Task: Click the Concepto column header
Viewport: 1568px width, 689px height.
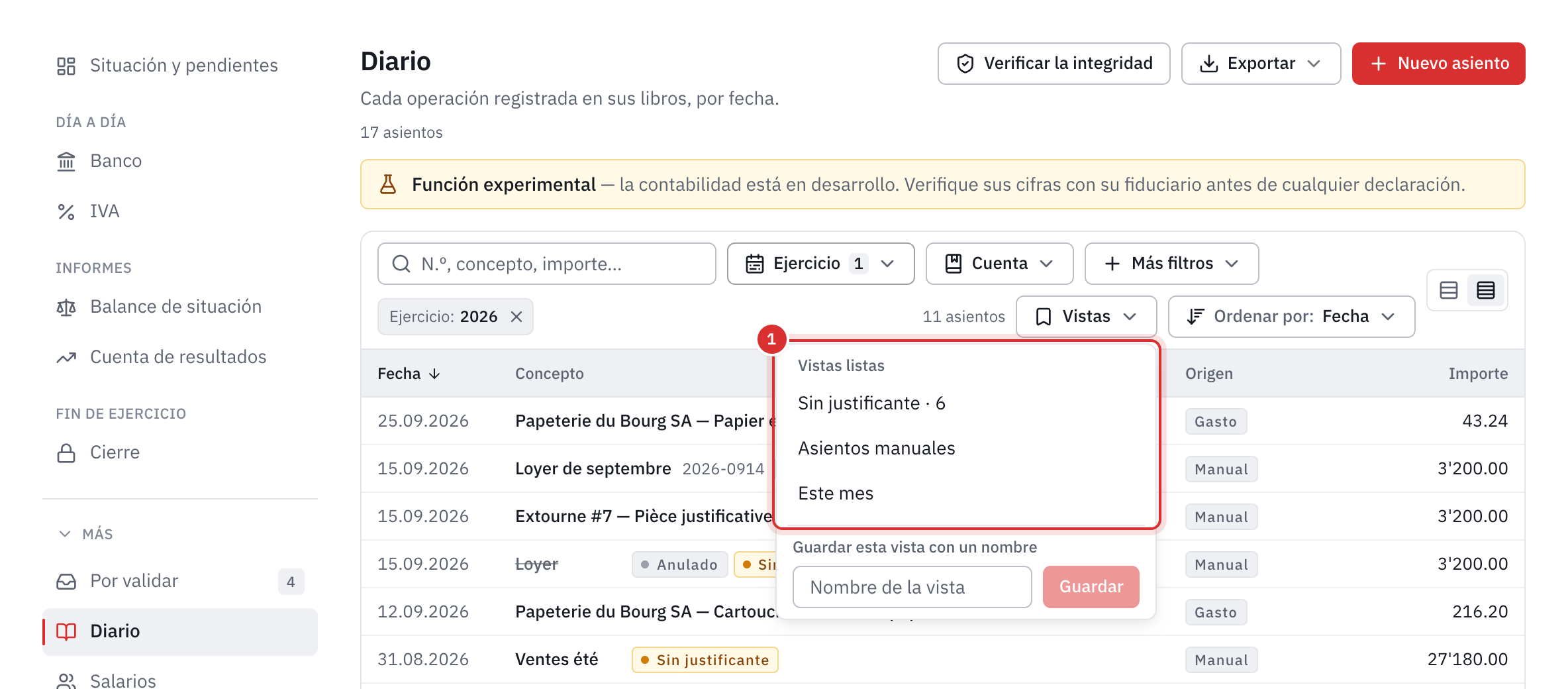Action: pyautogui.click(x=549, y=374)
